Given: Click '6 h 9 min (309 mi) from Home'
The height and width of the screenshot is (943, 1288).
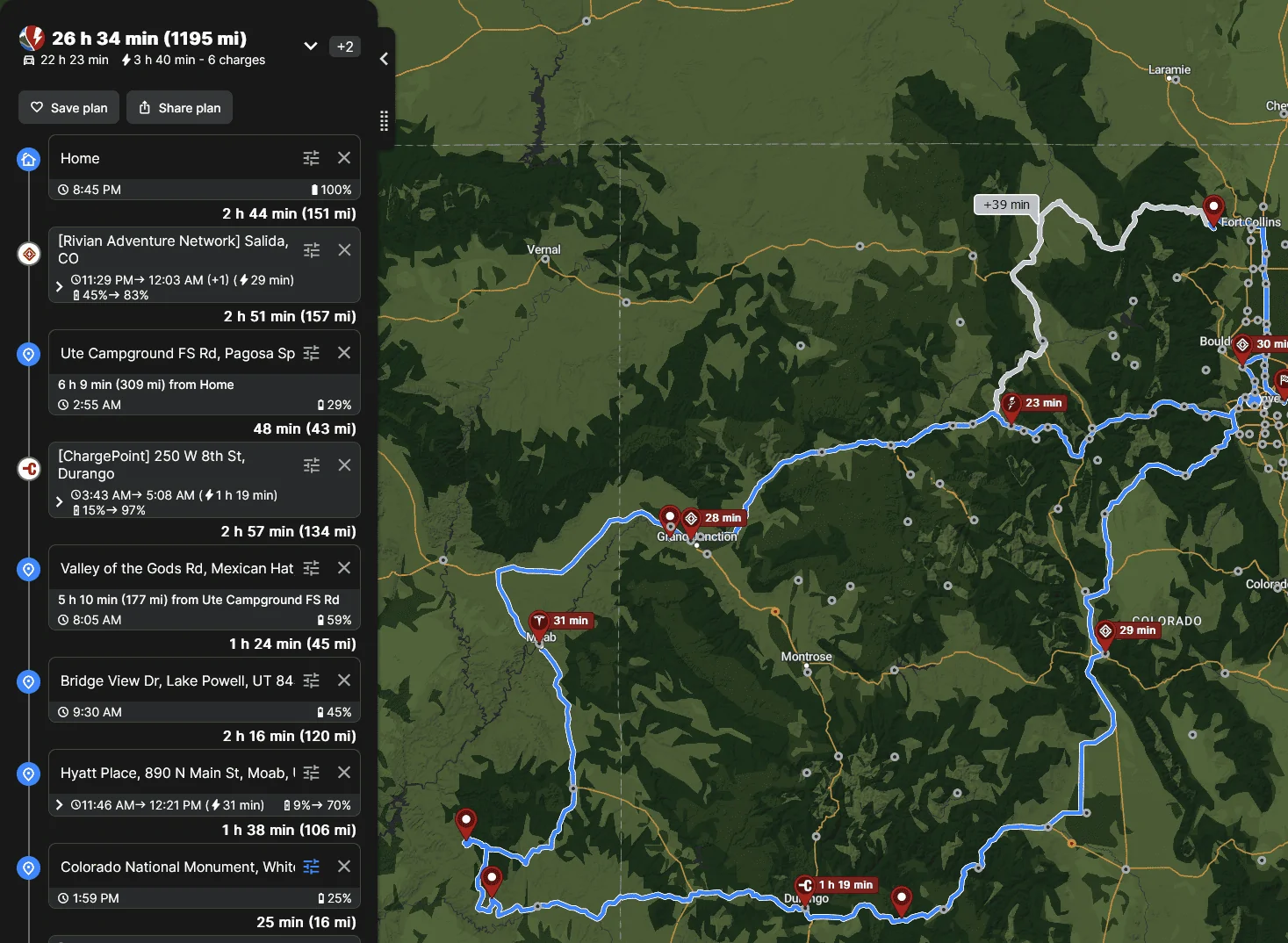Looking at the screenshot, I should [x=146, y=385].
